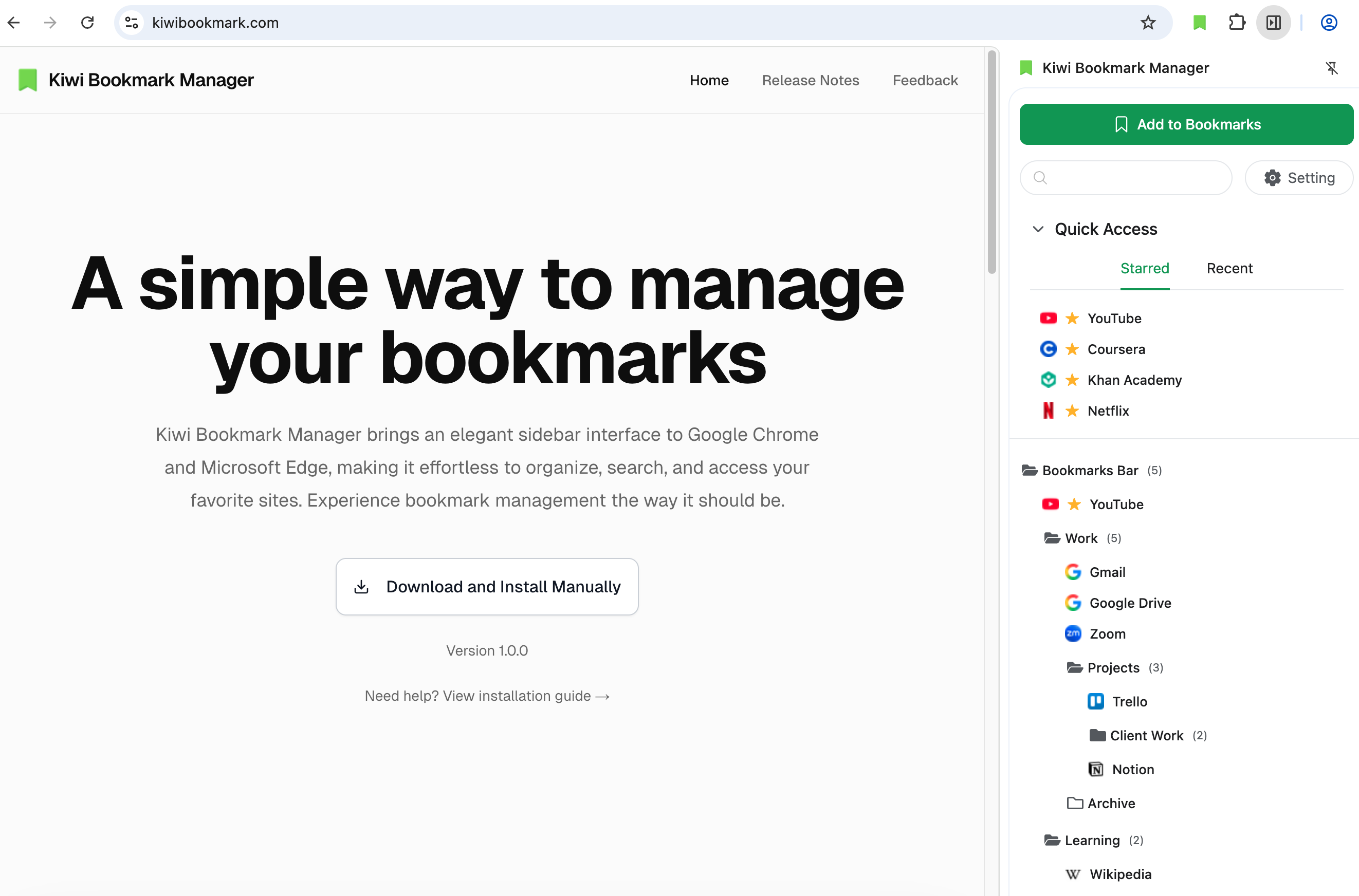Click the Zoom bookmark icon in Work folder
The width and height of the screenshot is (1359, 896).
tap(1073, 633)
